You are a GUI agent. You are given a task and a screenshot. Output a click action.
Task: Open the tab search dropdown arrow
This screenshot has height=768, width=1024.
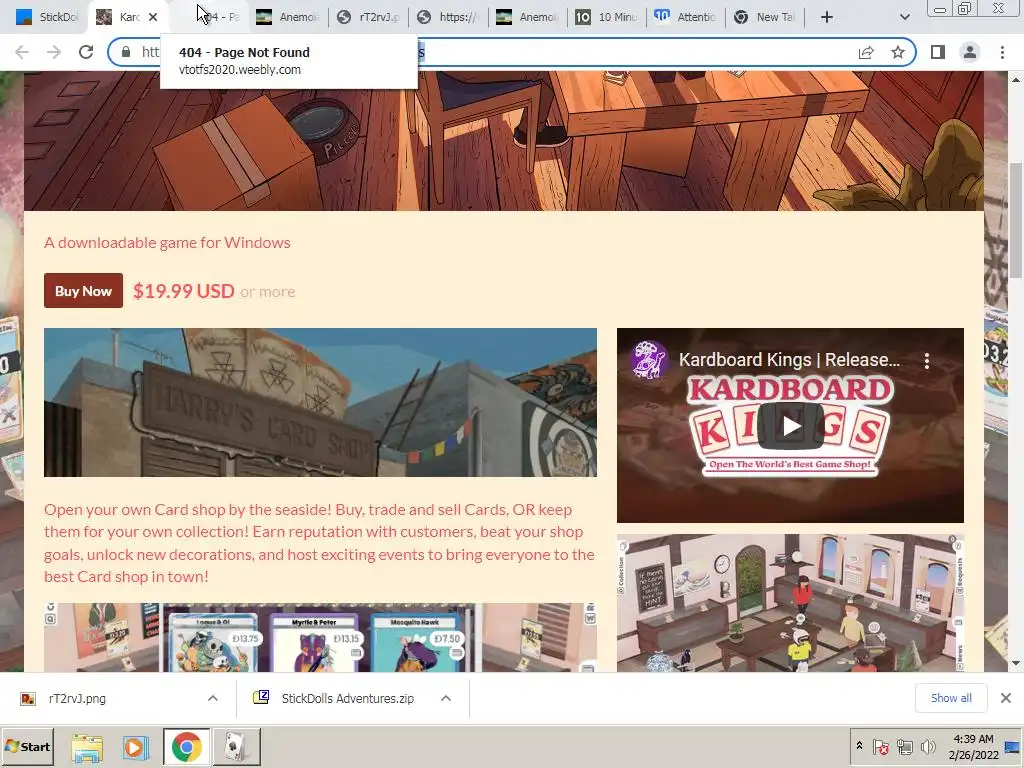904,17
